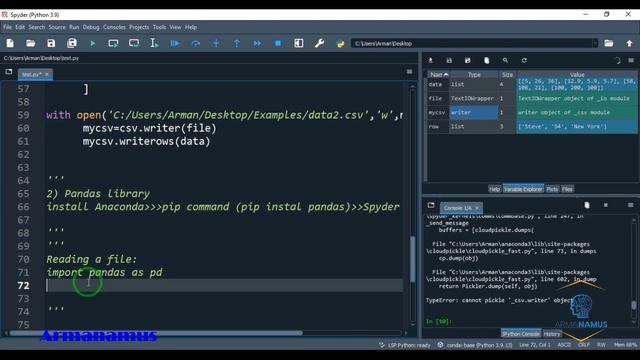The width and height of the screenshot is (640, 360).
Task: Click the editor's horizontal scrollbar thumb
Action: pyautogui.click(x=156, y=333)
